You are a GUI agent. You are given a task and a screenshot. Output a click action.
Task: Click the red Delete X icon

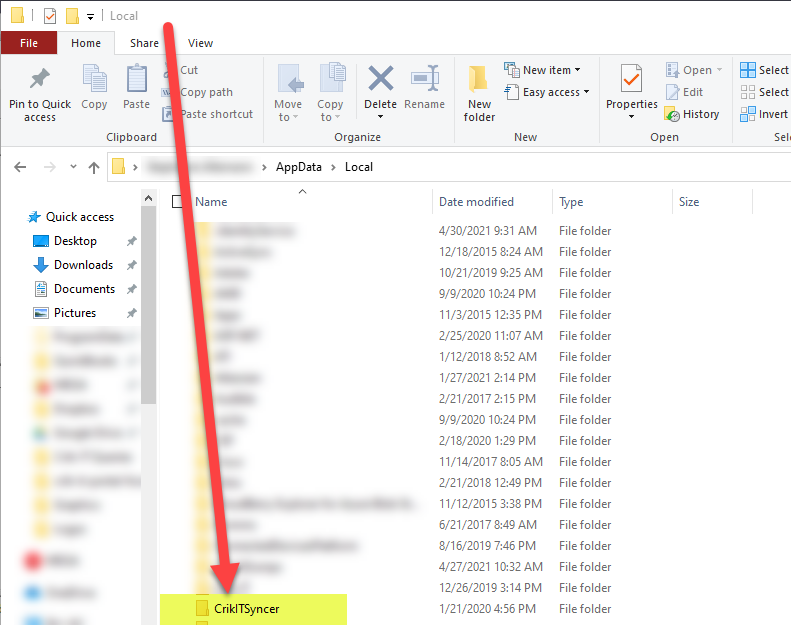click(x=380, y=80)
